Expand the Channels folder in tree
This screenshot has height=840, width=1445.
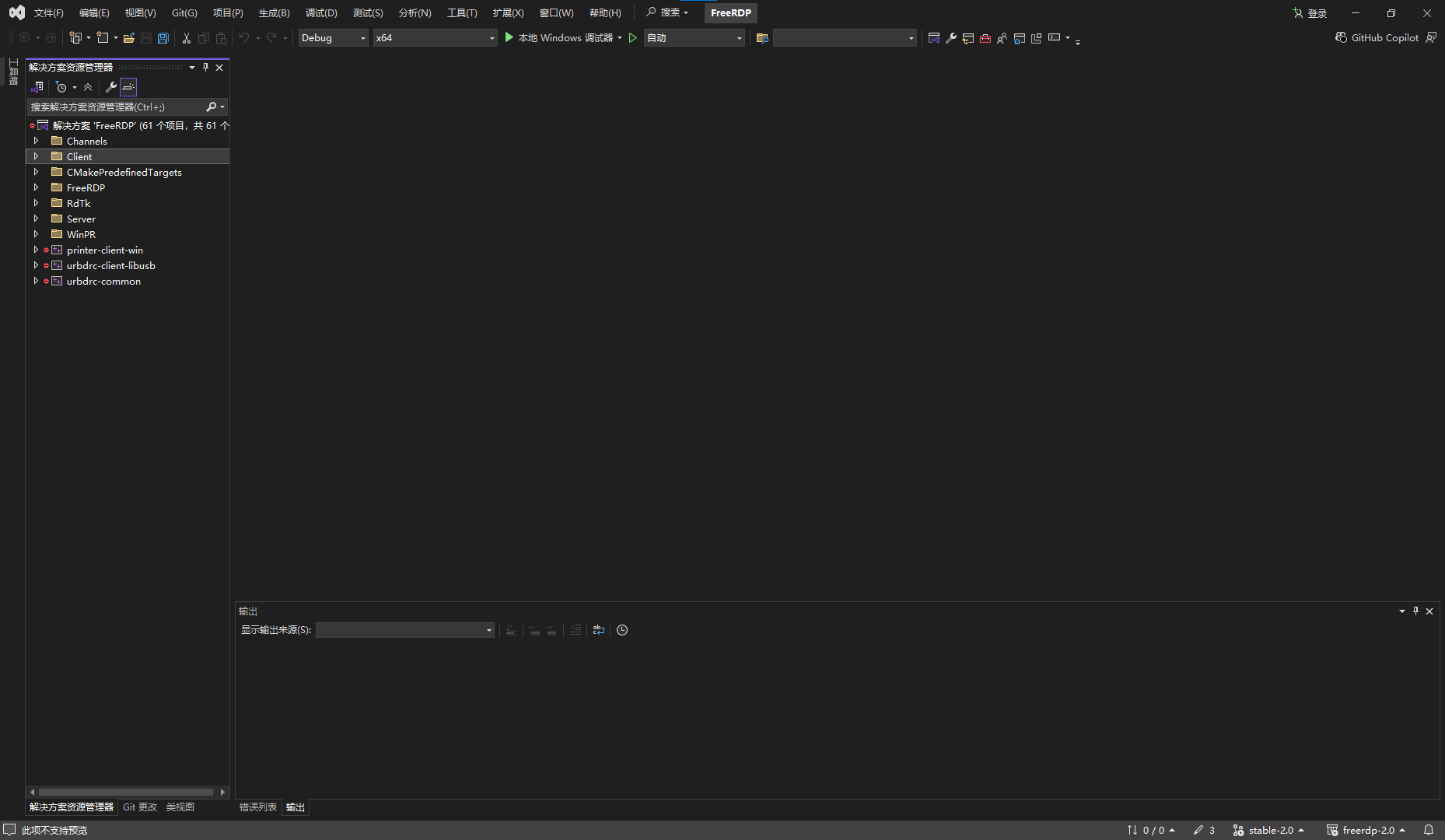[x=36, y=141]
